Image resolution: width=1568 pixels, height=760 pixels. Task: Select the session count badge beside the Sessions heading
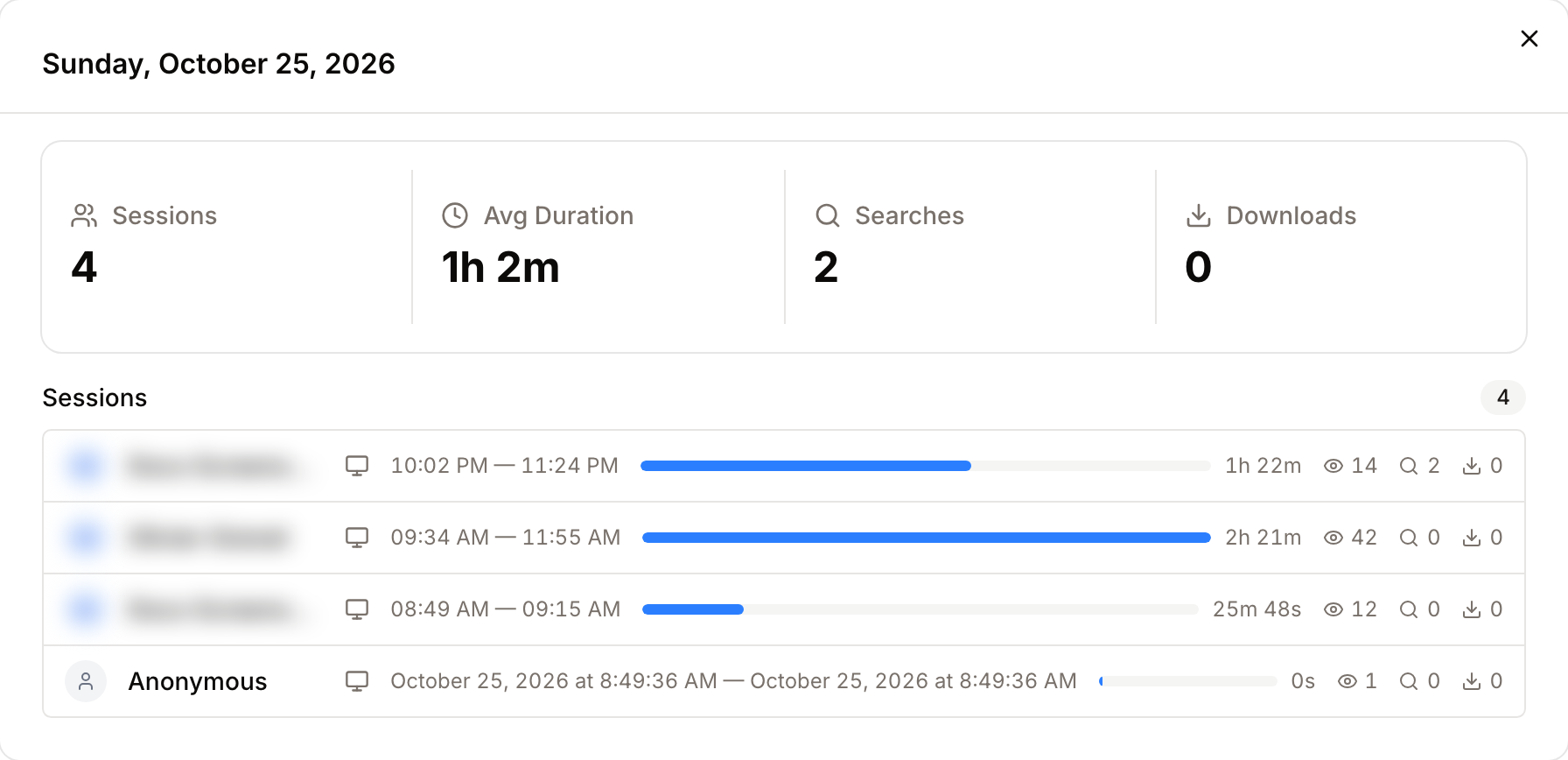tap(1503, 398)
